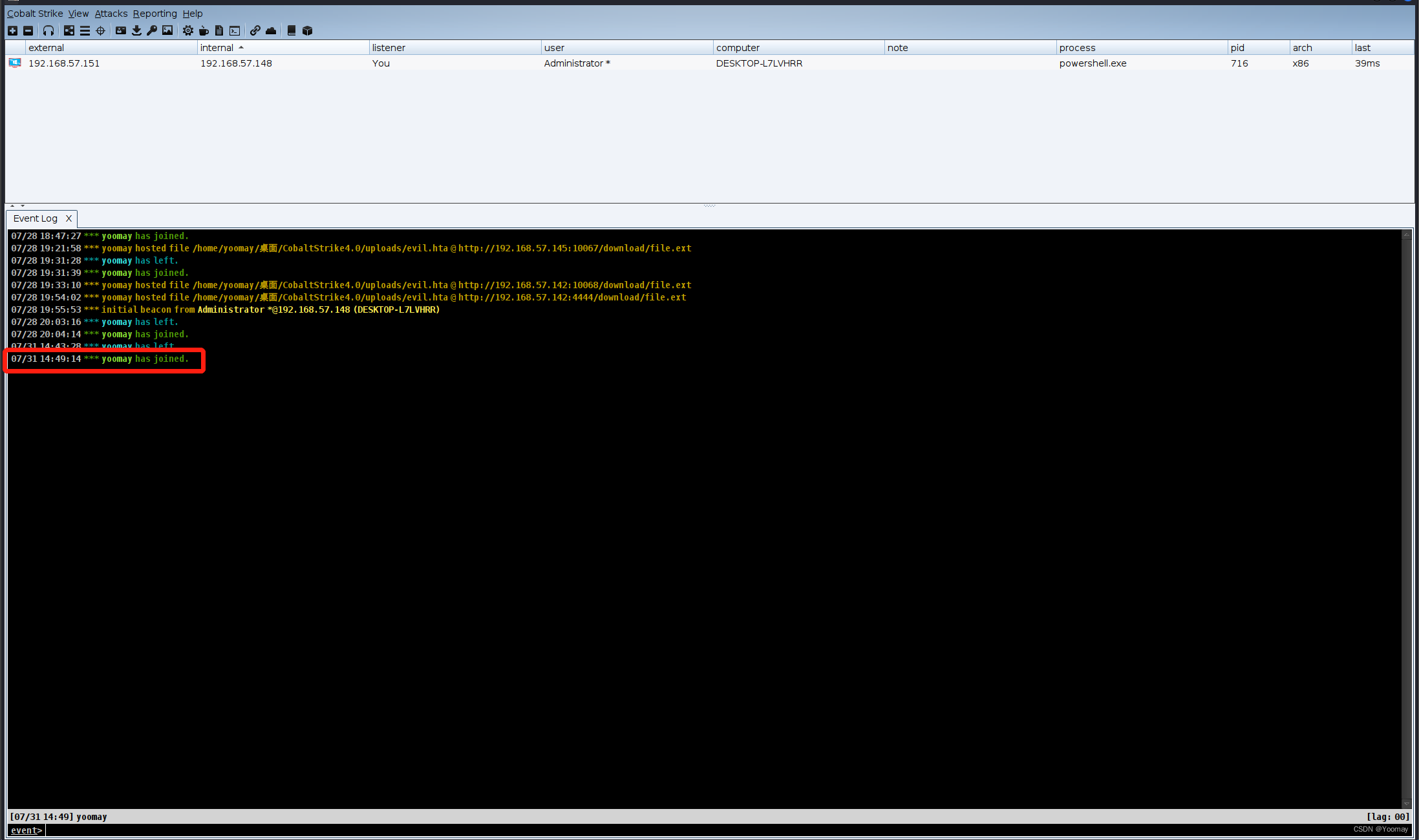Screen dimensions: 1419x840
Task: Click the 07/28 19:55:53 initial beacon log line
Action: point(226,310)
